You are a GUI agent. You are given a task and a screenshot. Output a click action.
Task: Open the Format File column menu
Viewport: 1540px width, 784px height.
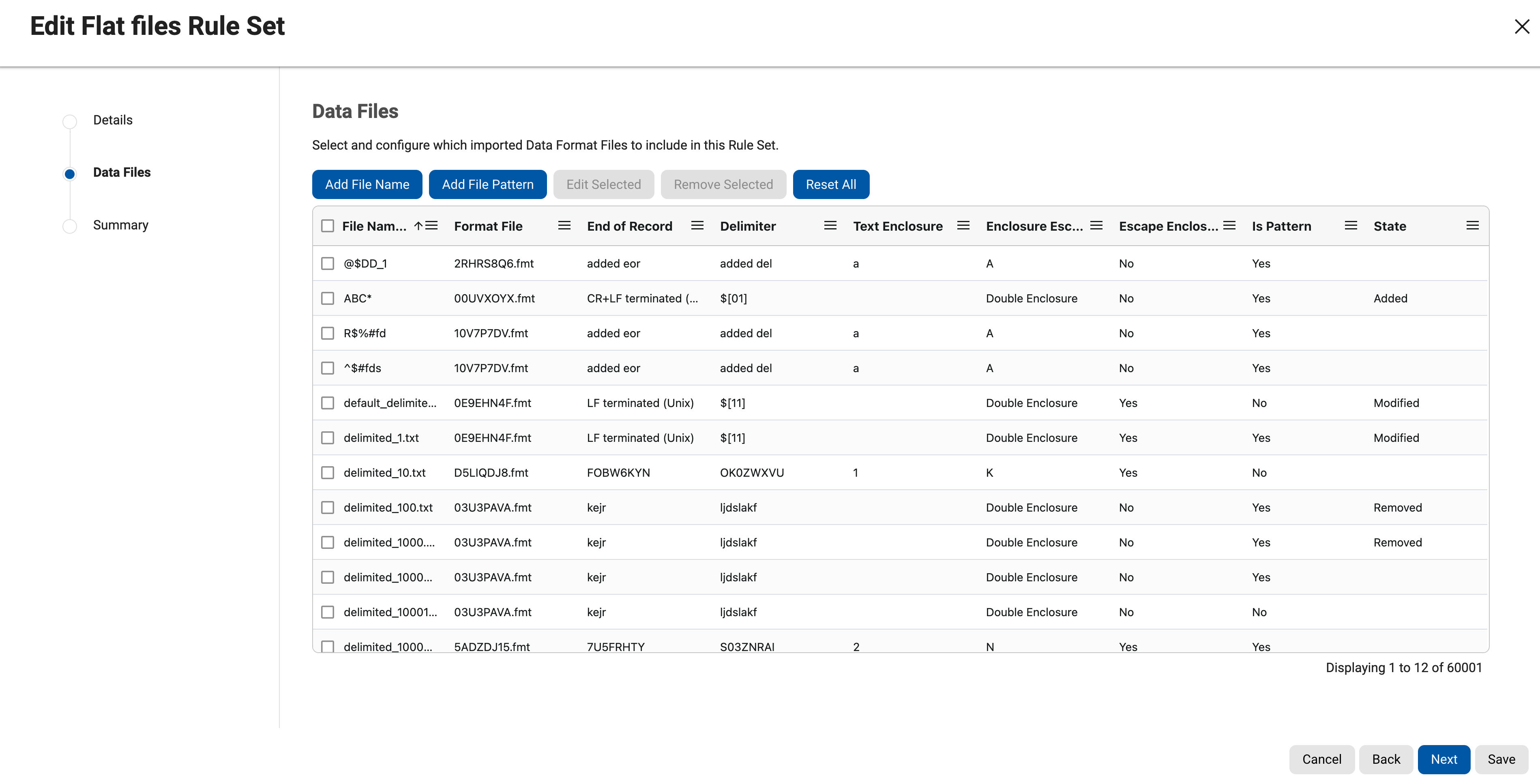[x=563, y=225]
